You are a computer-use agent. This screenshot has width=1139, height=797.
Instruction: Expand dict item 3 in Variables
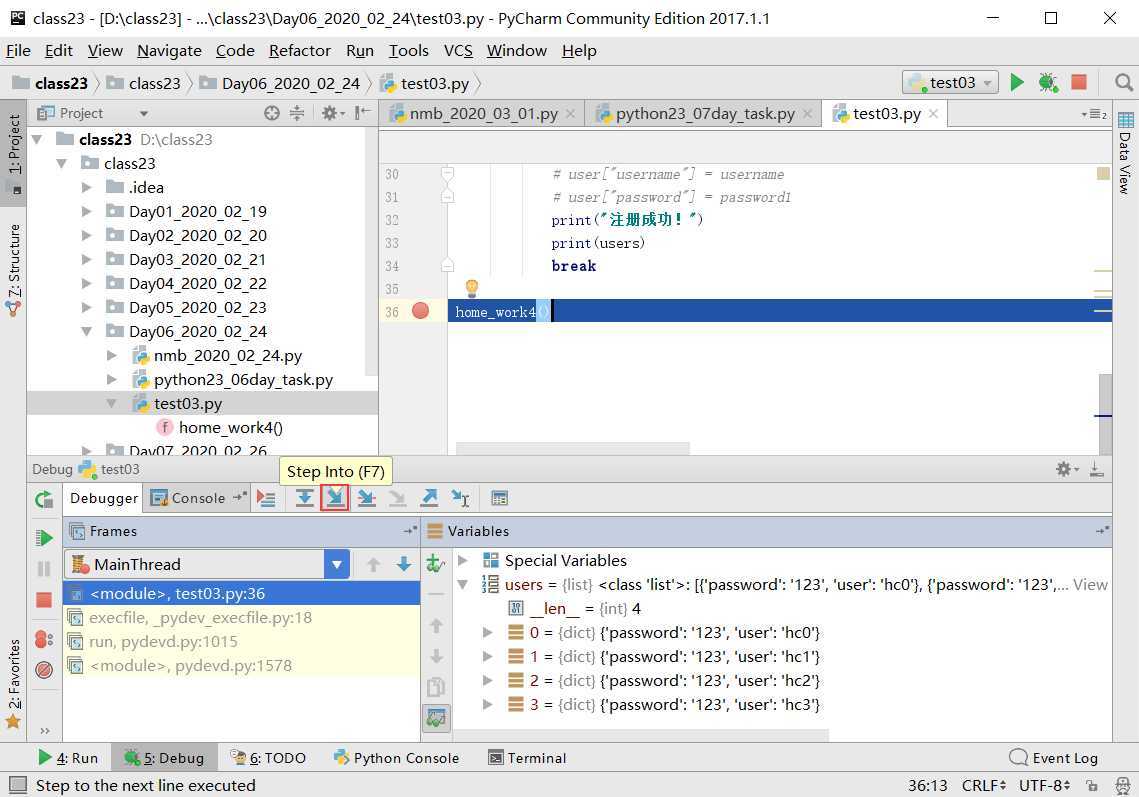click(488, 704)
